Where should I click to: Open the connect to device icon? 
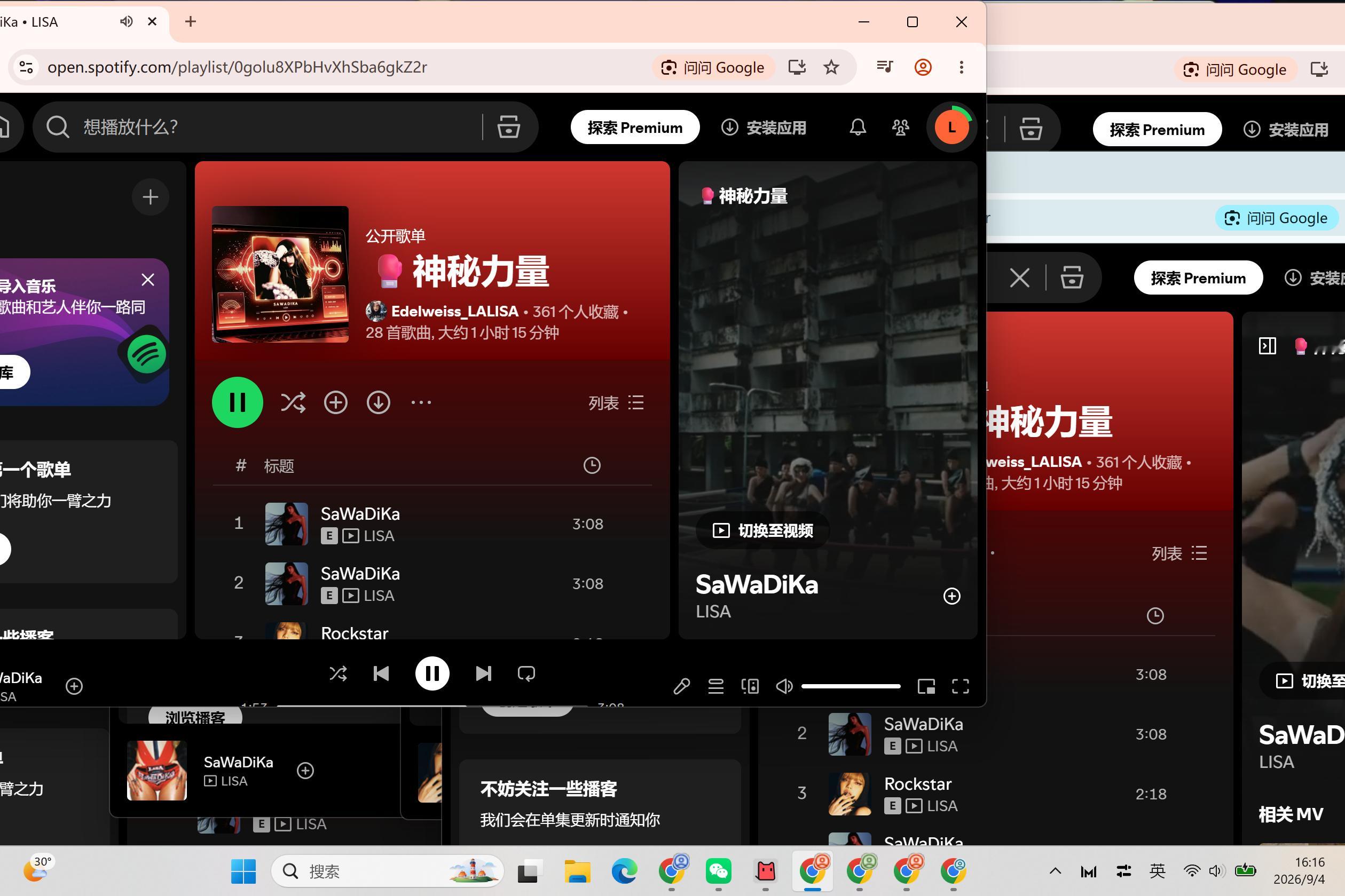tap(750, 686)
